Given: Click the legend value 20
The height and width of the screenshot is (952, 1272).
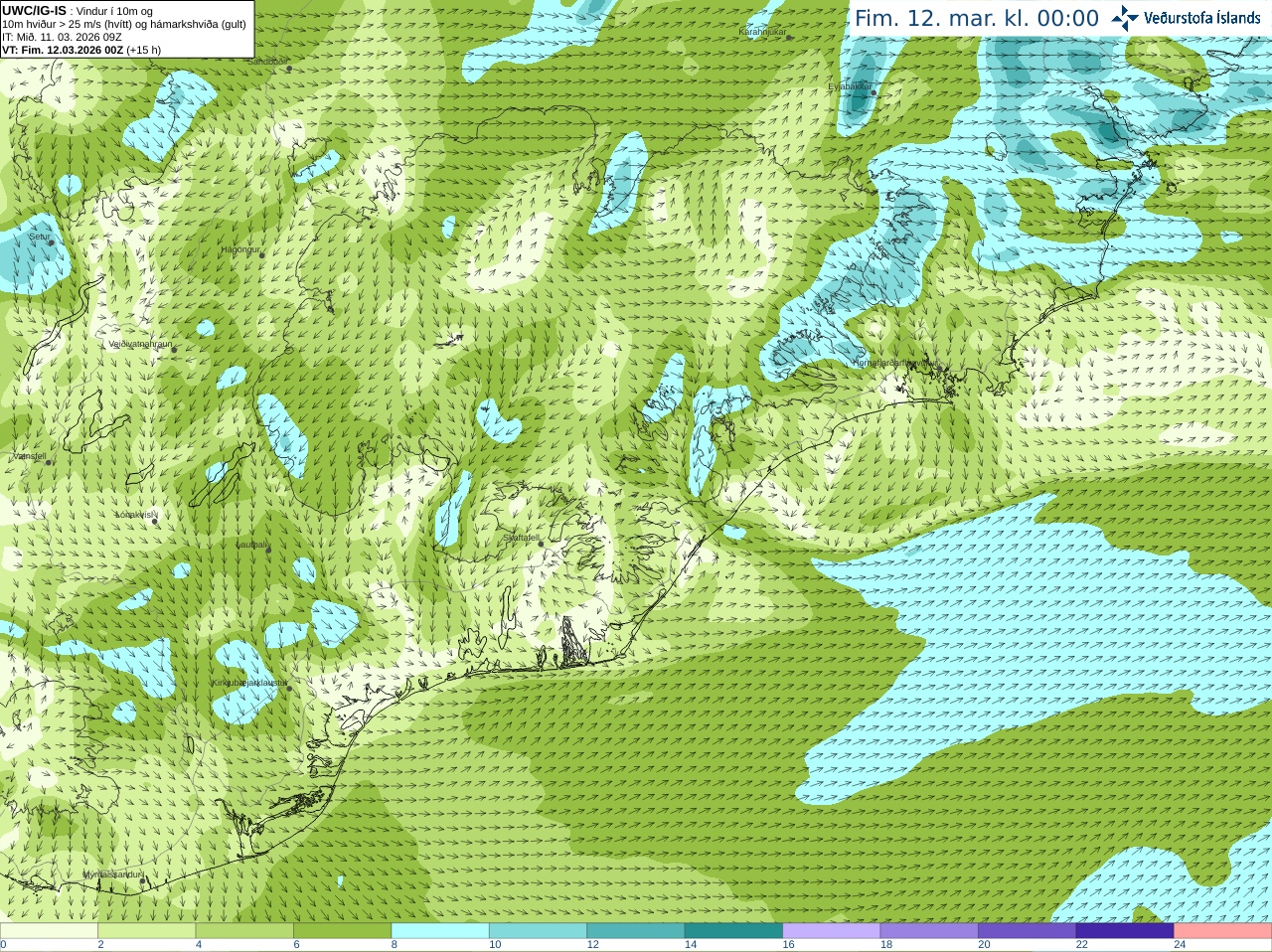Looking at the screenshot, I should 984,945.
